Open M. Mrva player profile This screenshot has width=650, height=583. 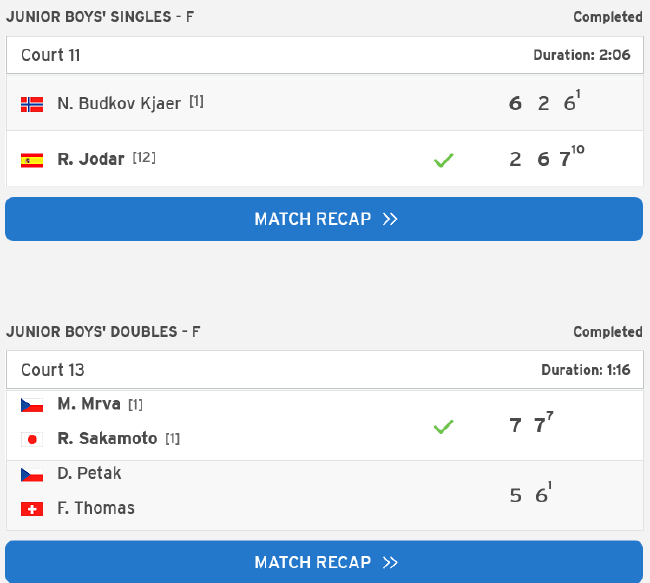89,405
